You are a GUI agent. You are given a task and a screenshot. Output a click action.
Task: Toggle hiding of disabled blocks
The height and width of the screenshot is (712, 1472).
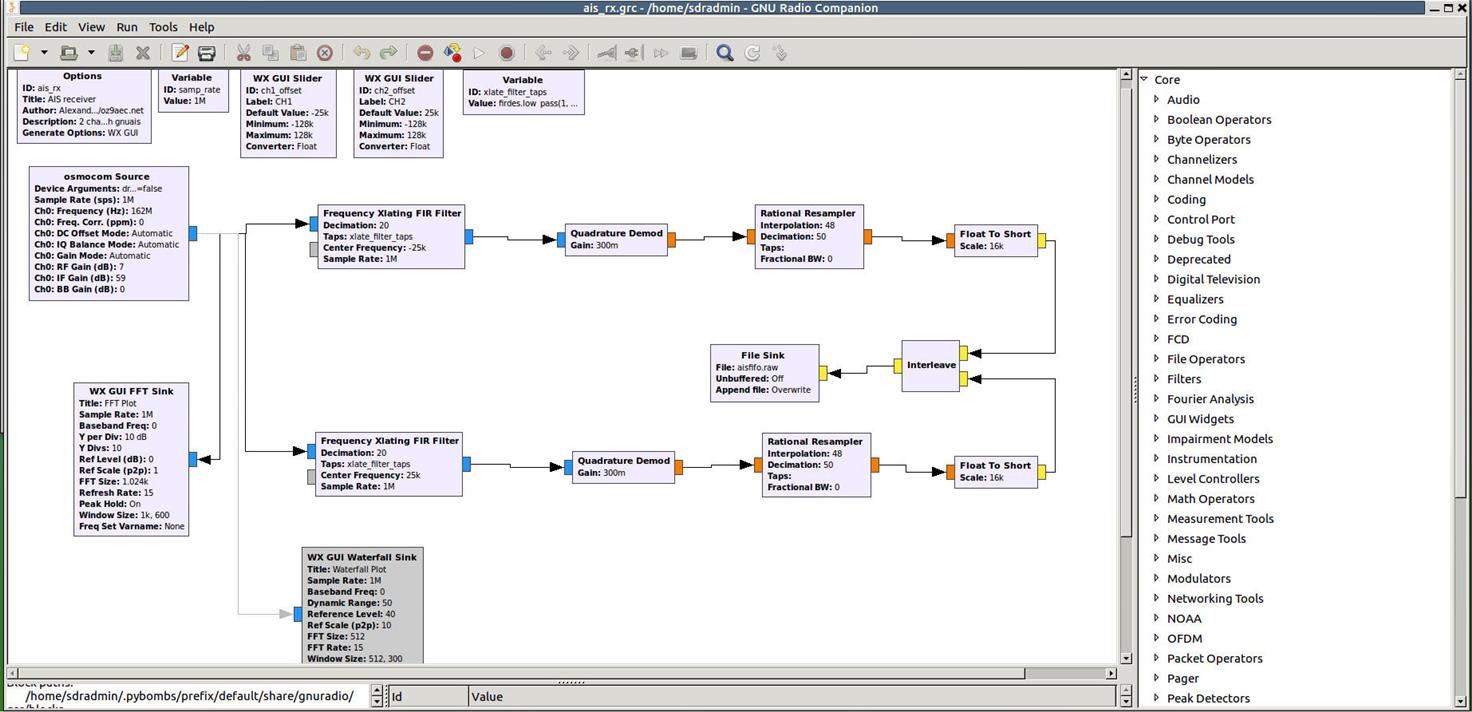point(688,53)
